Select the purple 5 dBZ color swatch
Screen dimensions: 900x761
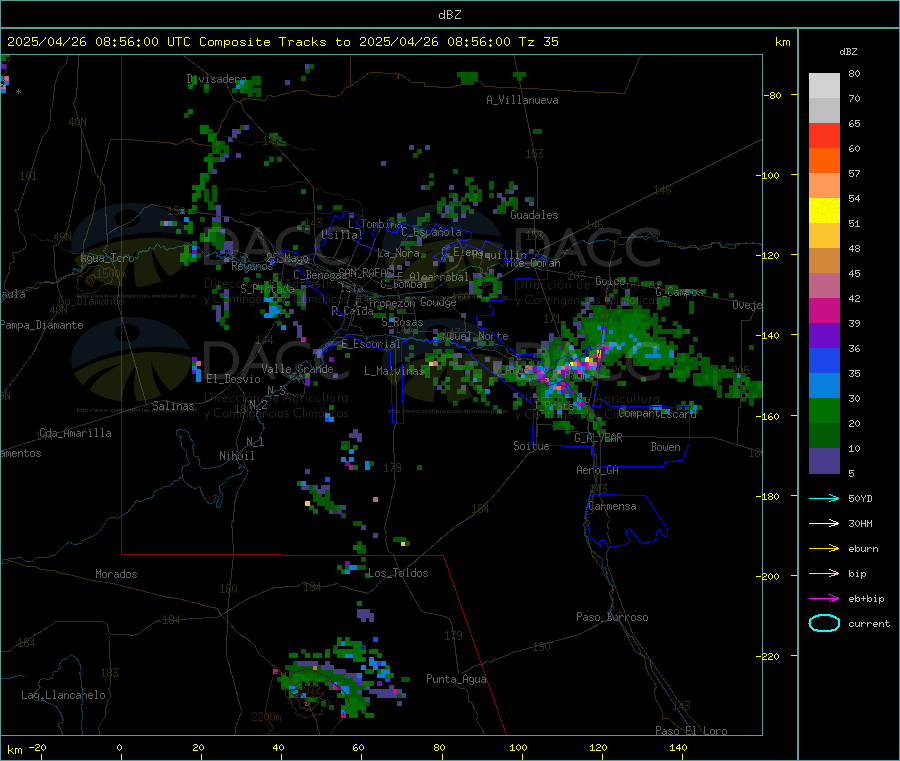pyautogui.click(x=824, y=461)
